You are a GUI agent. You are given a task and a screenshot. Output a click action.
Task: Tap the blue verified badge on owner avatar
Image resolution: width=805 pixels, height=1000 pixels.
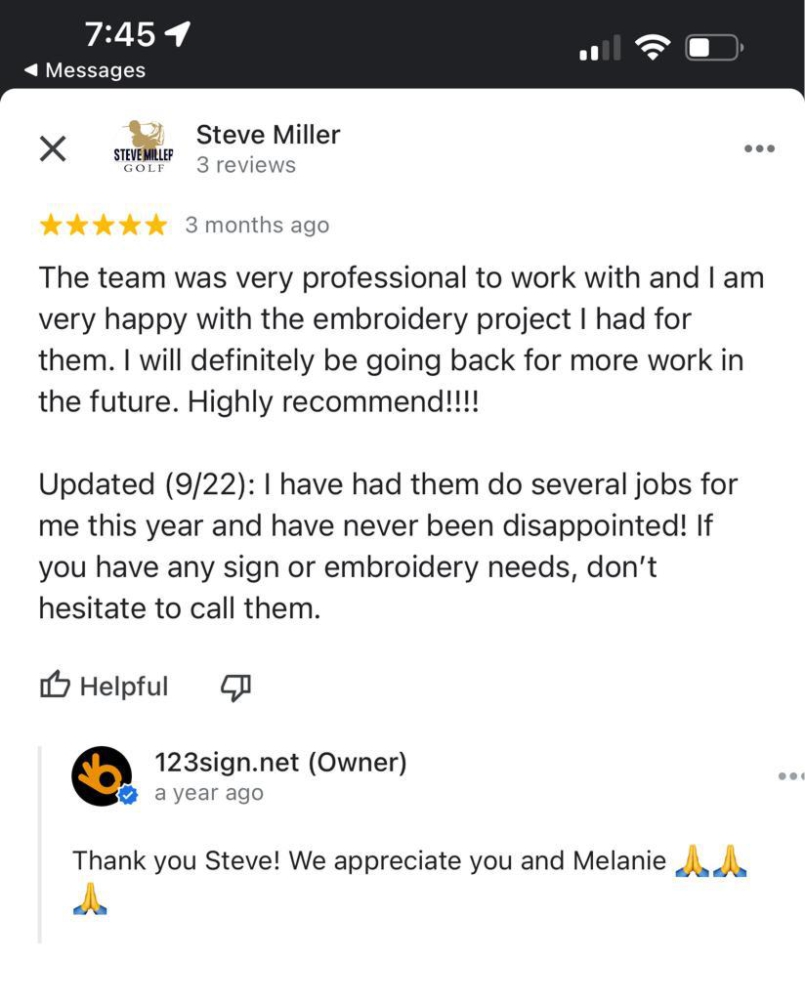click(x=127, y=796)
